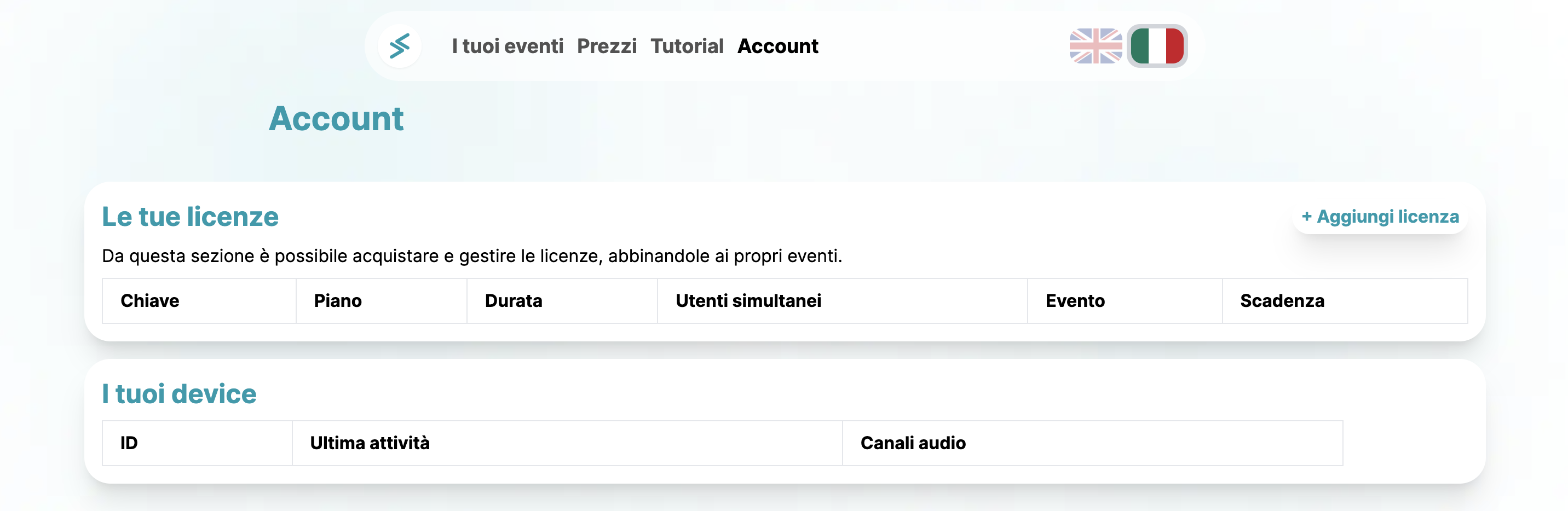Click the Le tue licenze heading
This screenshot has width=1568, height=511.
pyautogui.click(x=190, y=217)
